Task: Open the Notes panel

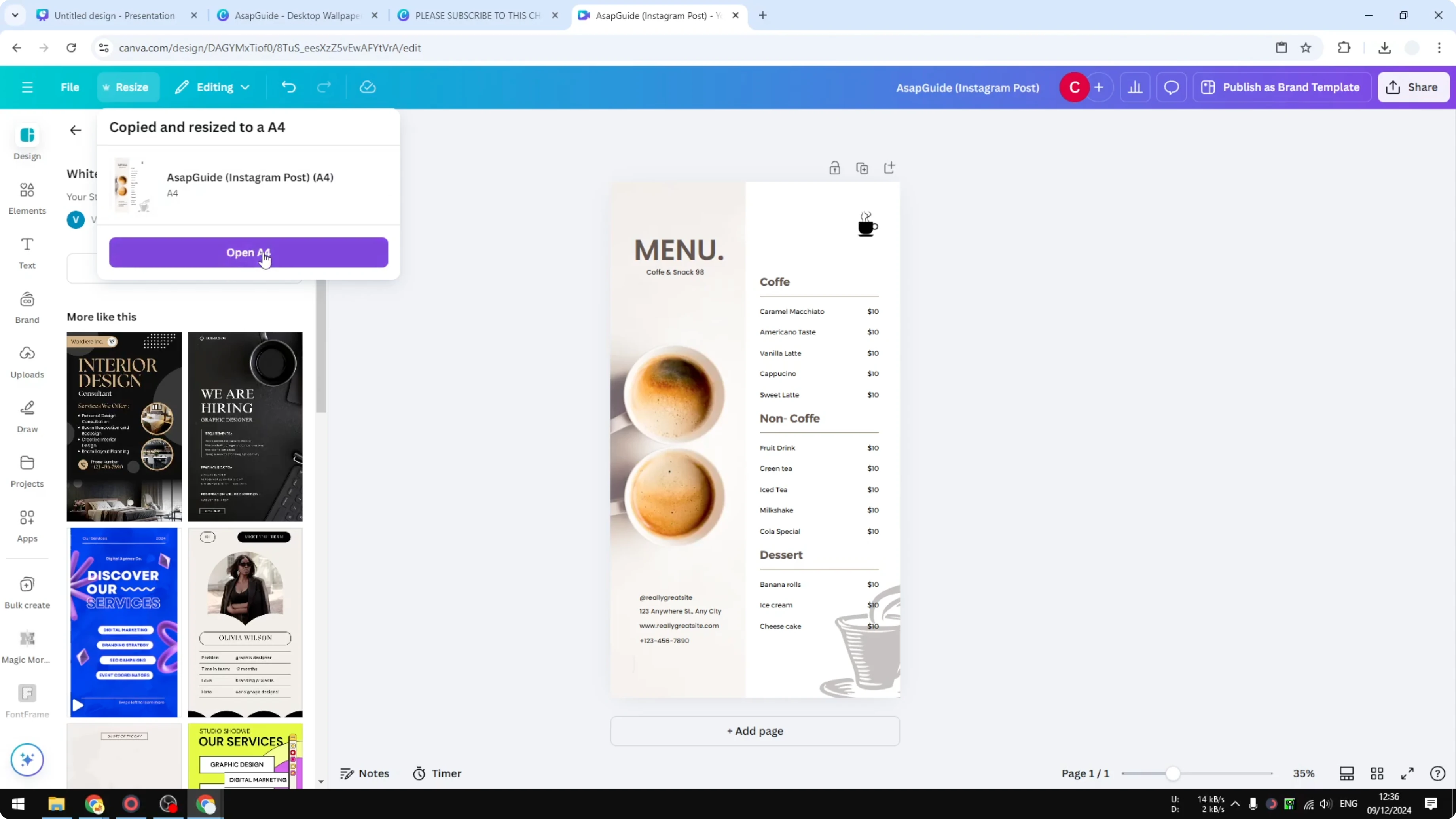Action: point(364,773)
